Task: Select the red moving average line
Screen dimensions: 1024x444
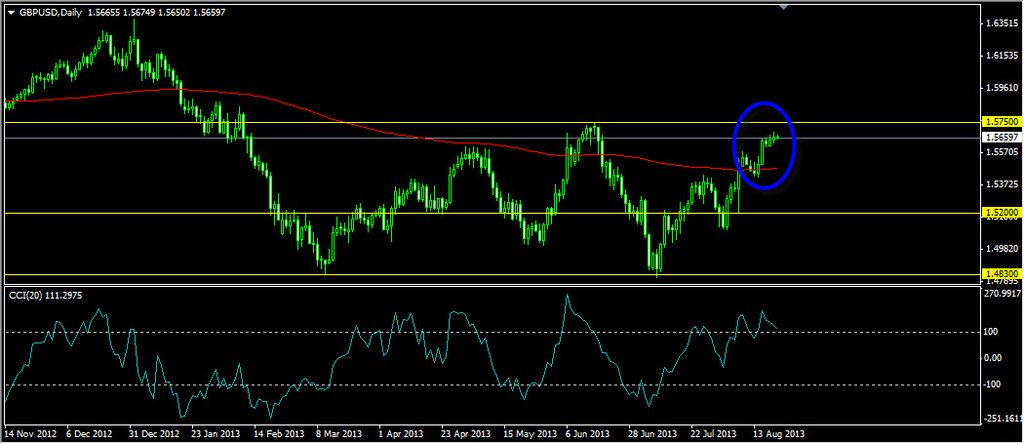Action: pos(392,132)
